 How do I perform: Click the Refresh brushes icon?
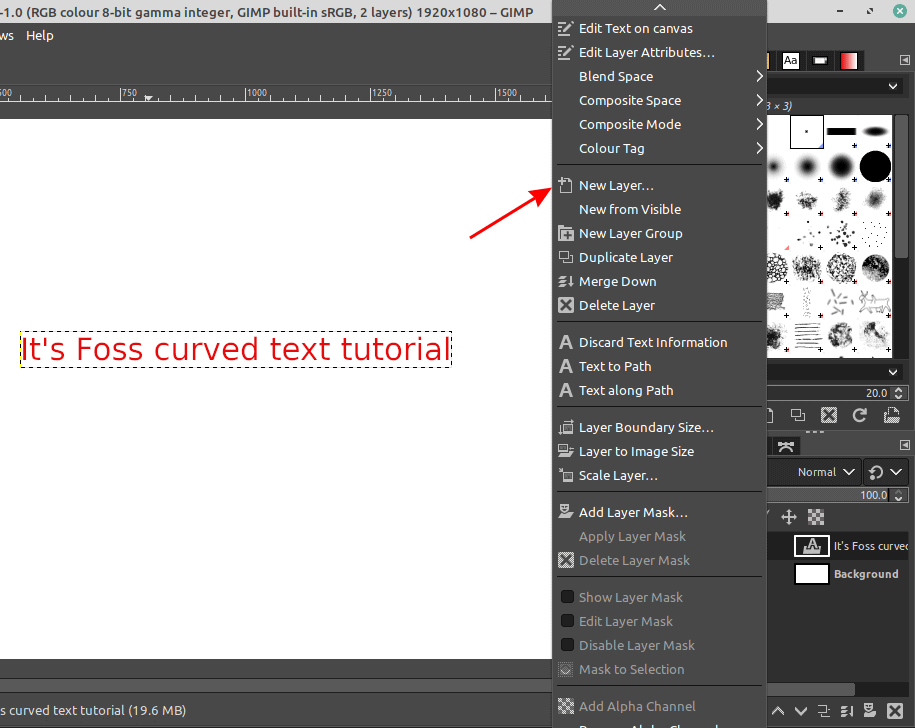[859, 415]
